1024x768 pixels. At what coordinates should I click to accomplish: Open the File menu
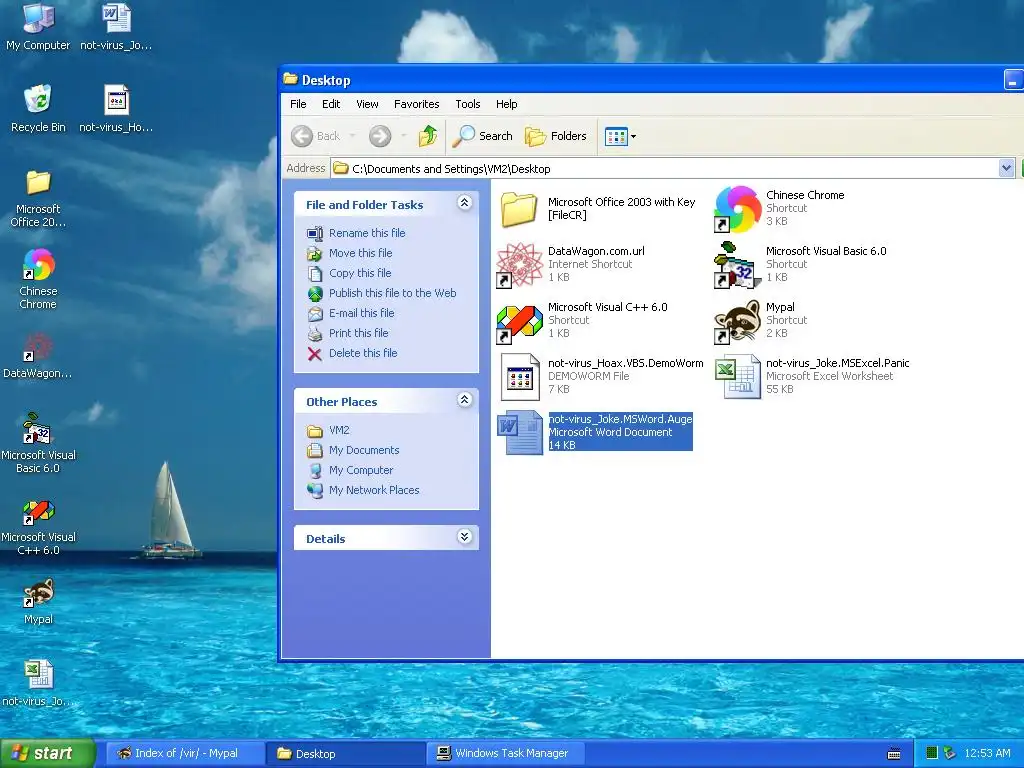[298, 104]
